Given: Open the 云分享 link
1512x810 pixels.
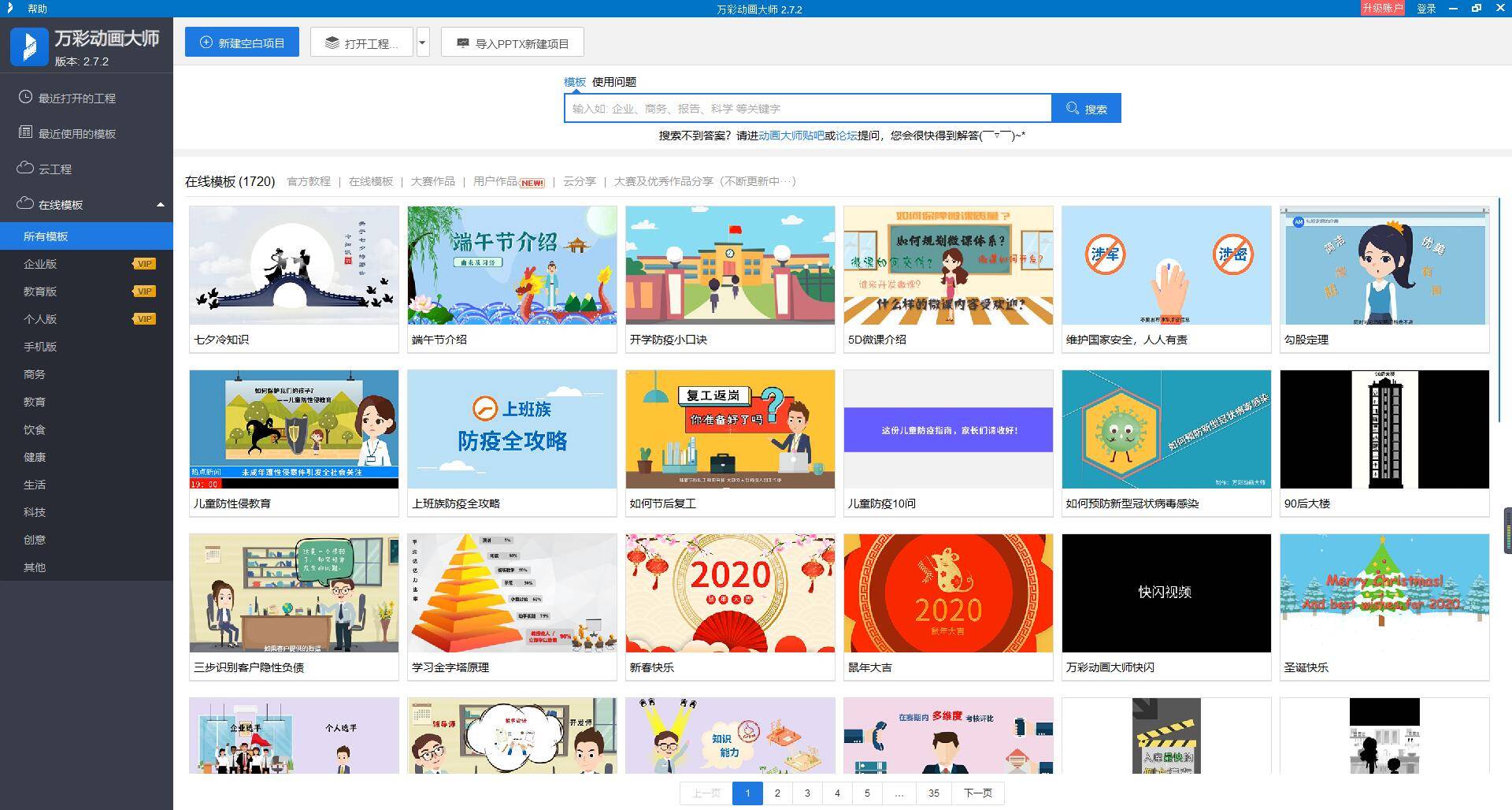Looking at the screenshot, I should [x=580, y=181].
